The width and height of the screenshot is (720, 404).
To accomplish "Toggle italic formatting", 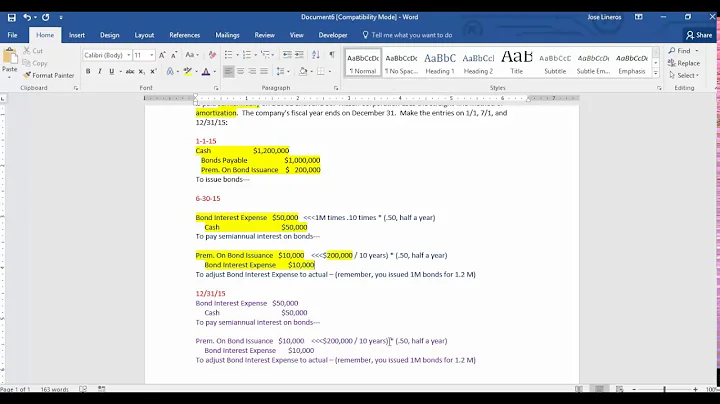I will [x=100, y=72].
